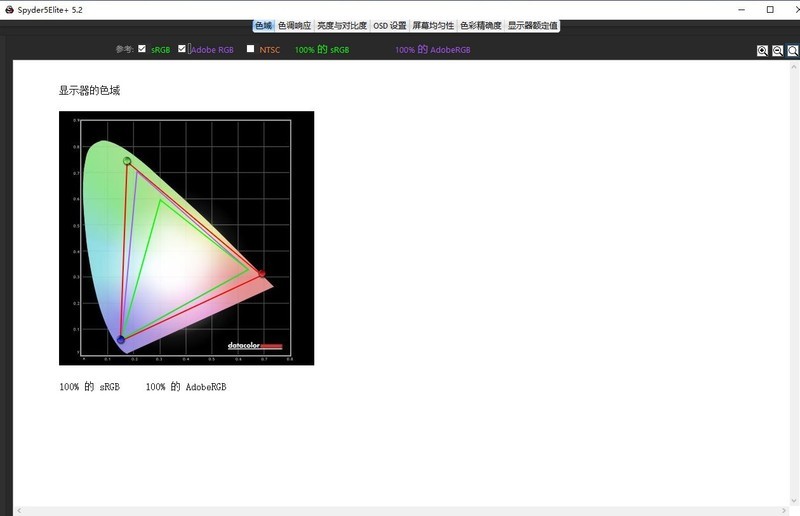800x516 pixels.
Task: Reset zoom with the plain magnifier icon
Action: pos(792,50)
